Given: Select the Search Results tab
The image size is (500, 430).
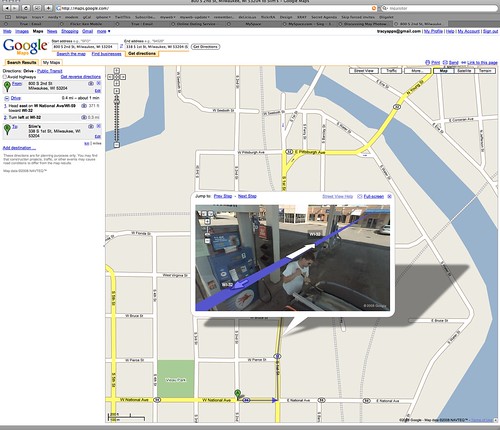Looking at the screenshot, I should click(x=22, y=62).
